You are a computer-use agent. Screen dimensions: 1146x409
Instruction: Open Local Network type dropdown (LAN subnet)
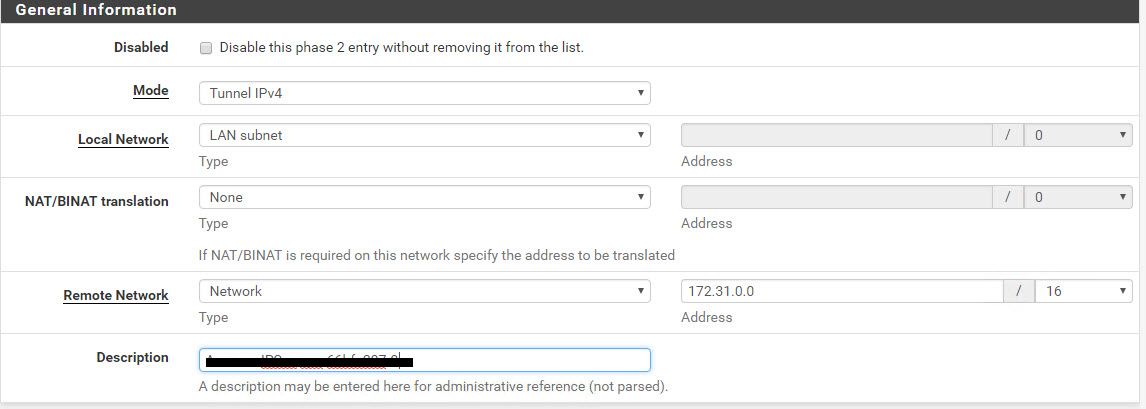tap(425, 135)
